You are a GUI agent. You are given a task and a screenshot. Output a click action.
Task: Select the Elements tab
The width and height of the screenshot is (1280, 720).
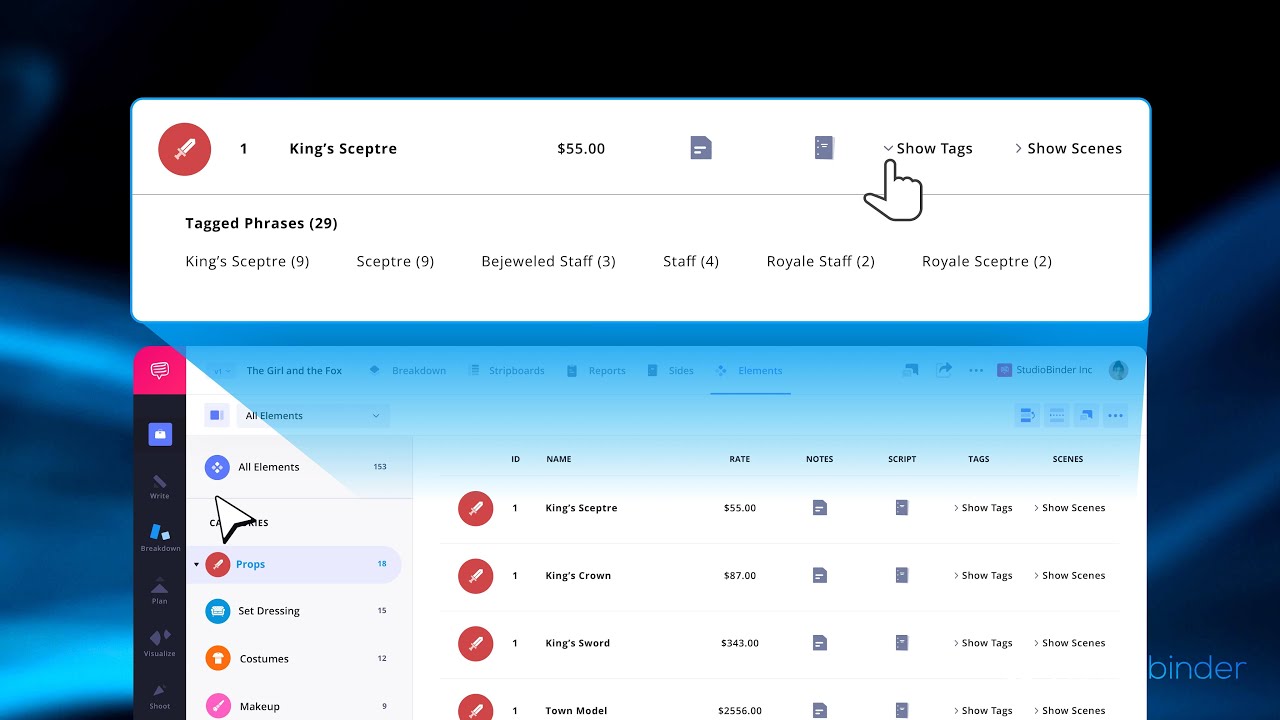click(x=750, y=370)
